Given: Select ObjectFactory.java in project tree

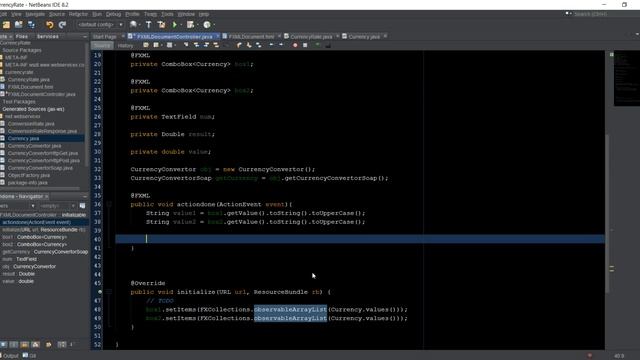Looking at the screenshot, I should coord(29,175).
